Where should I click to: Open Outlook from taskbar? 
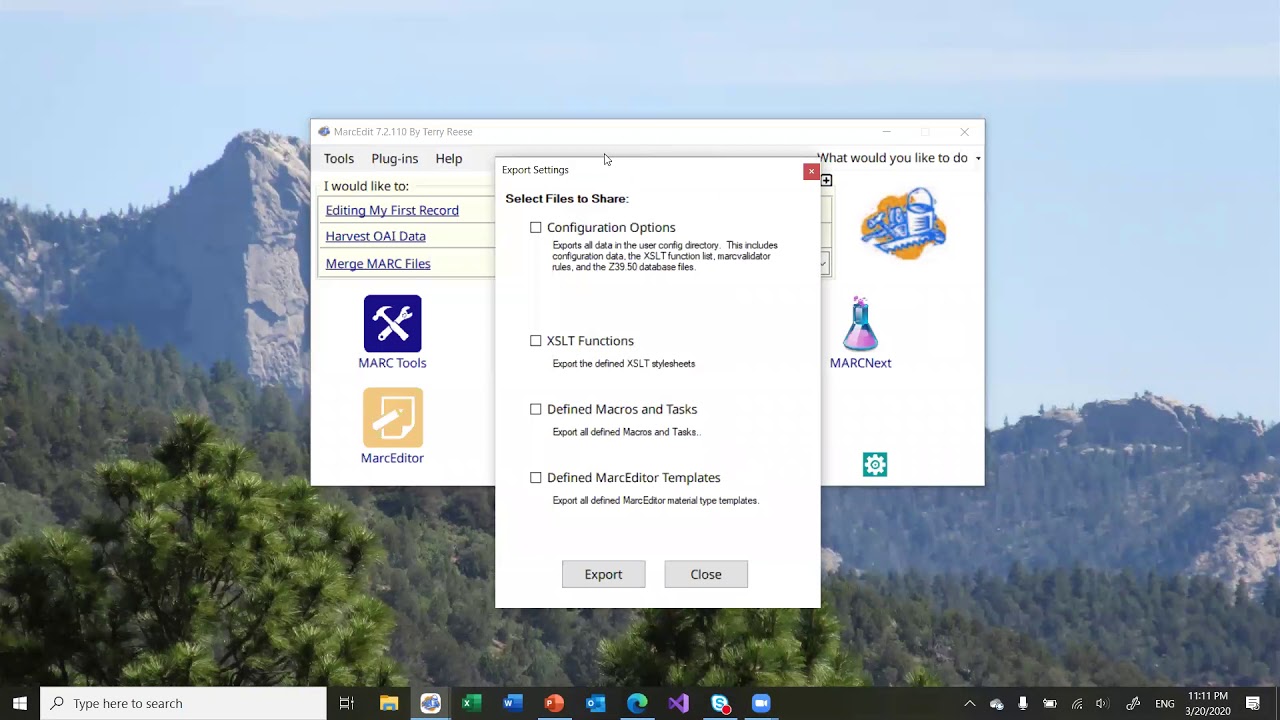click(x=596, y=703)
